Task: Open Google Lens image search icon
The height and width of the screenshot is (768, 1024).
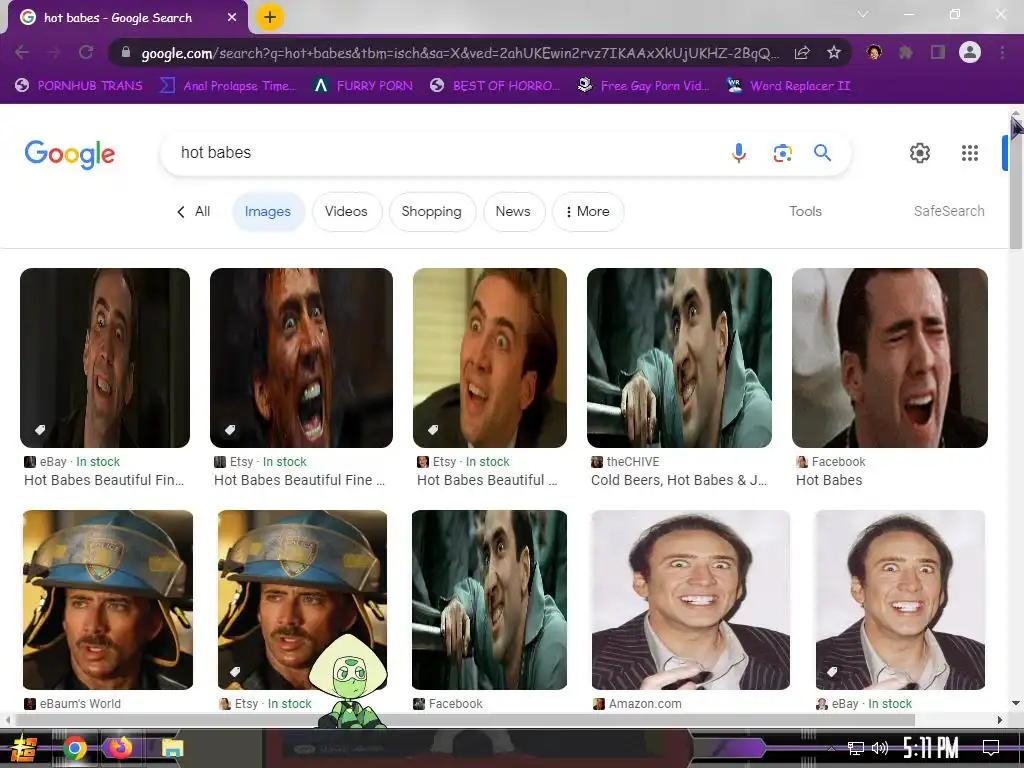Action: [x=782, y=153]
